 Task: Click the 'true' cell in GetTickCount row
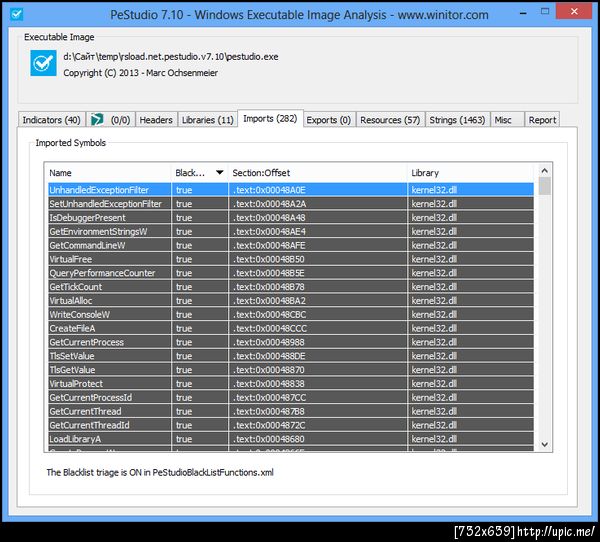tap(200, 287)
